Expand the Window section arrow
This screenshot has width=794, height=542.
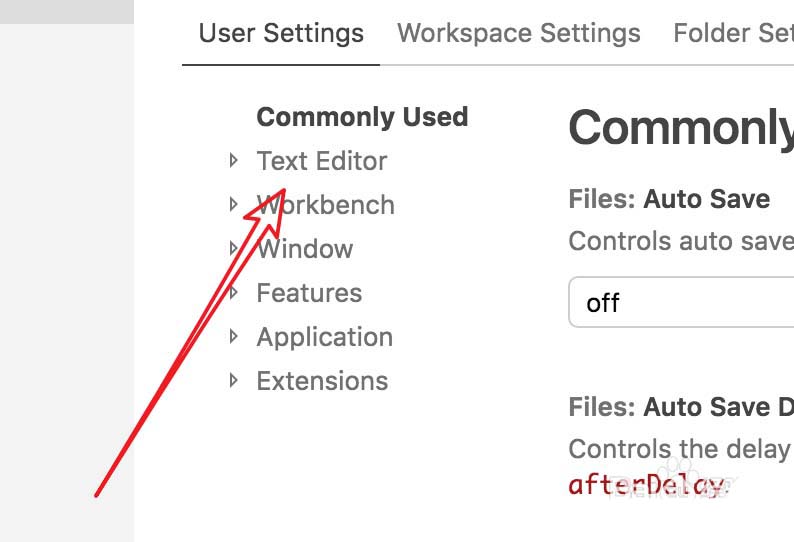click(x=233, y=248)
